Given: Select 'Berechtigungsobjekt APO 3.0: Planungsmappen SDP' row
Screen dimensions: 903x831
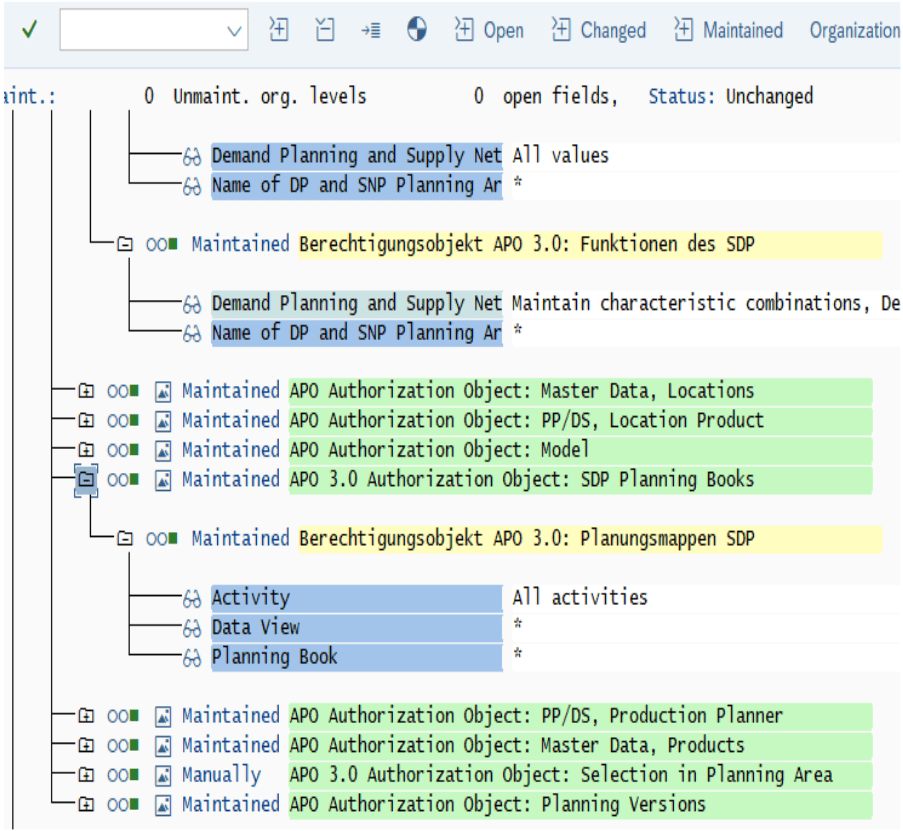Looking at the screenshot, I should click(590, 539).
